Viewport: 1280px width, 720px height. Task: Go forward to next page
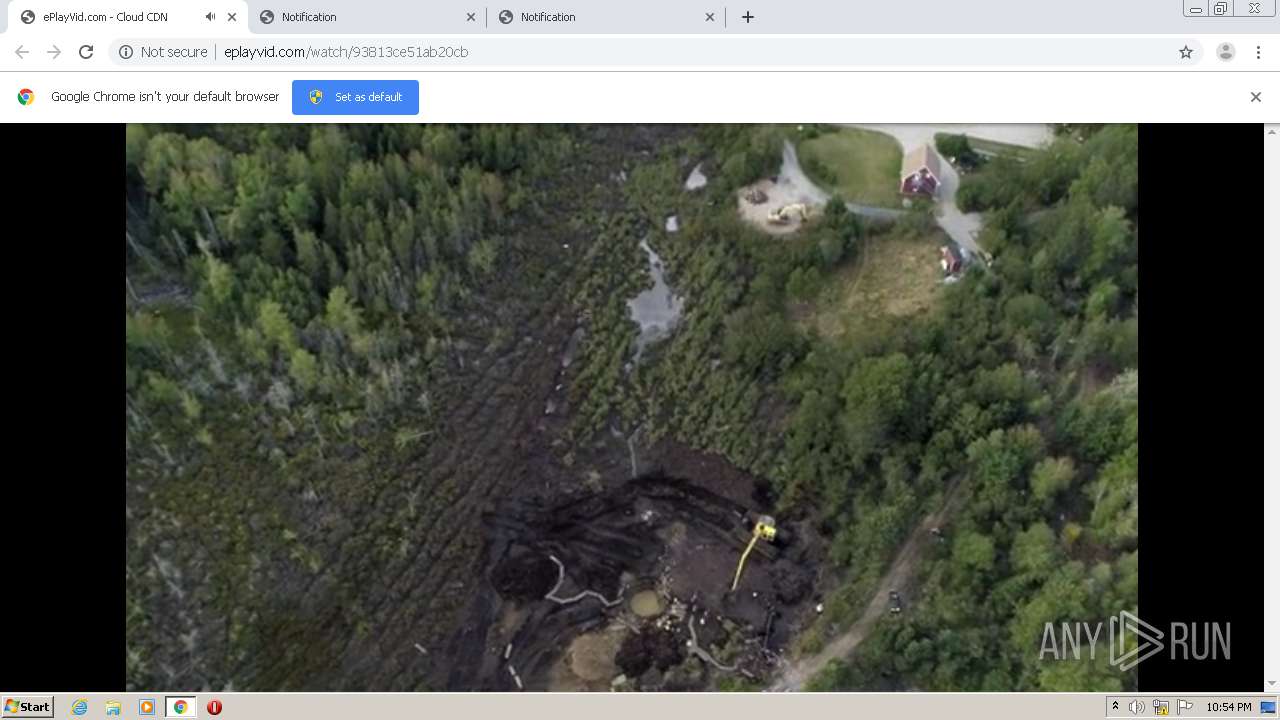coord(54,52)
